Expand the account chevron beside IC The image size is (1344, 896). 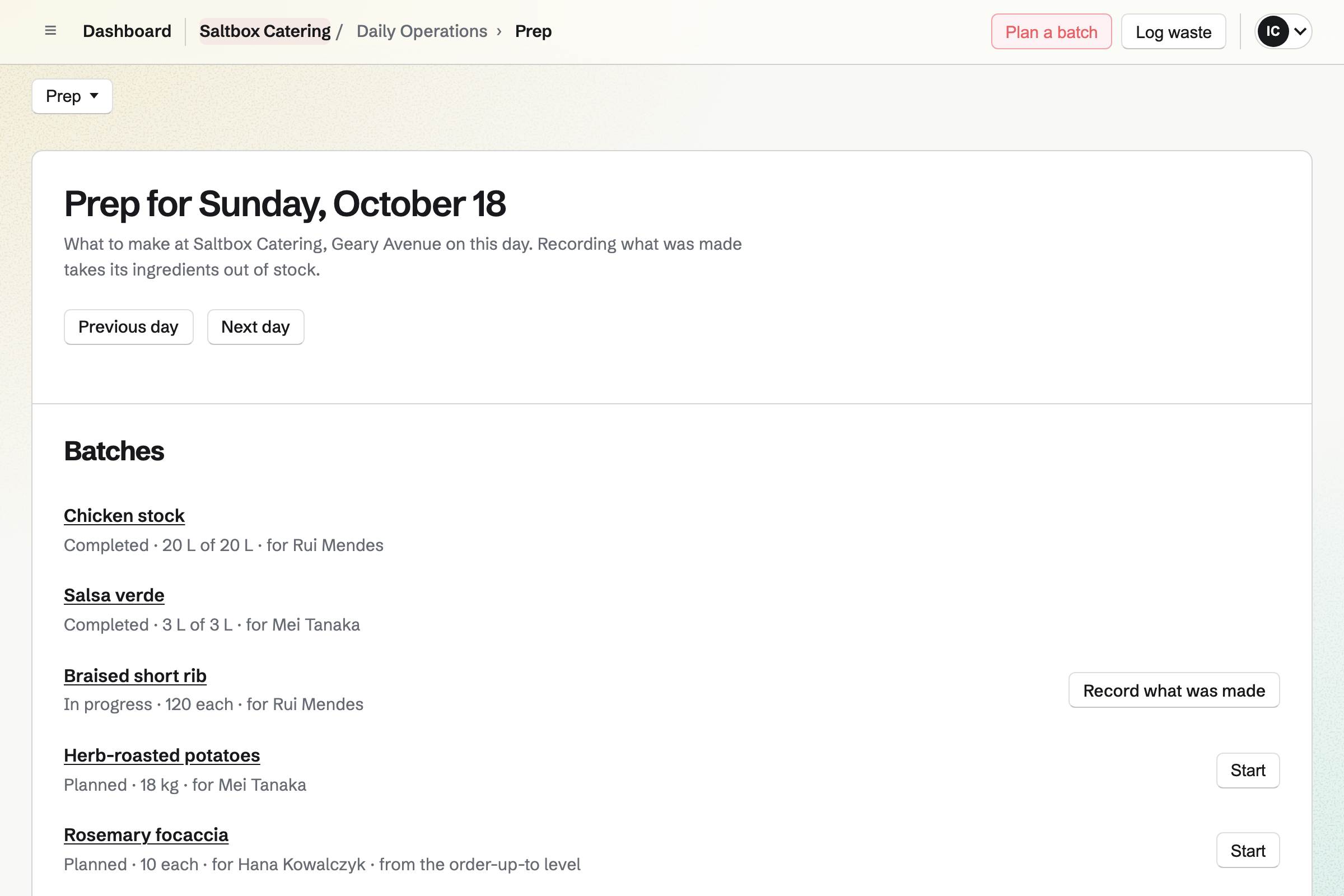point(1300,31)
